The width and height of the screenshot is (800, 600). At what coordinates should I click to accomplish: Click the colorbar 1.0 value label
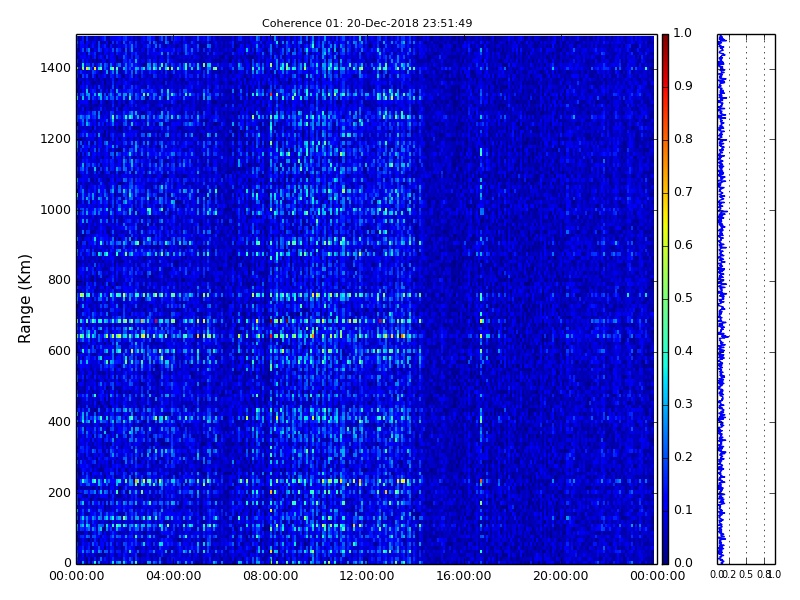(683, 33)
